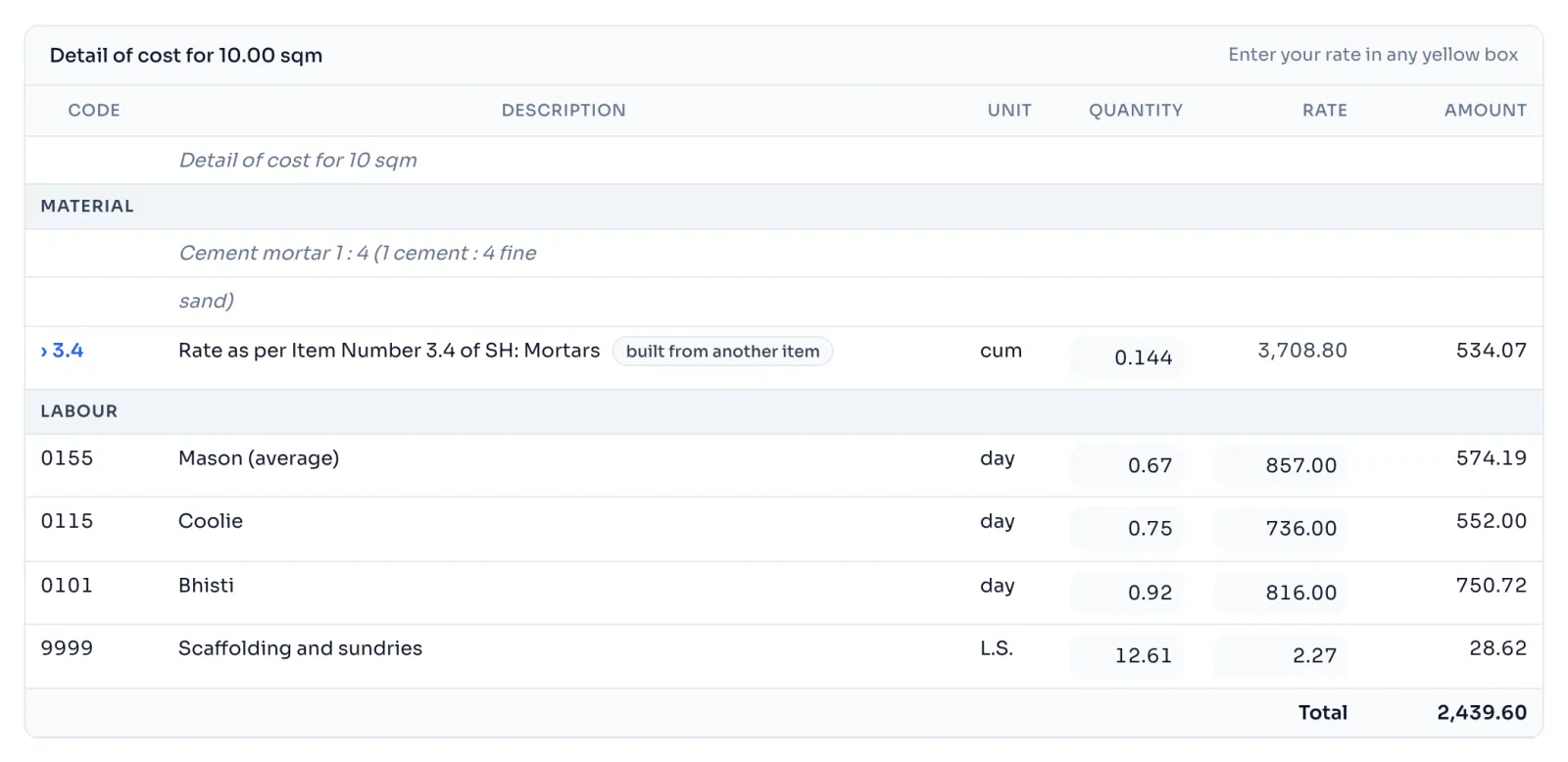Select the Scaffolding amount 28.62

click(x=1498, y=648)
